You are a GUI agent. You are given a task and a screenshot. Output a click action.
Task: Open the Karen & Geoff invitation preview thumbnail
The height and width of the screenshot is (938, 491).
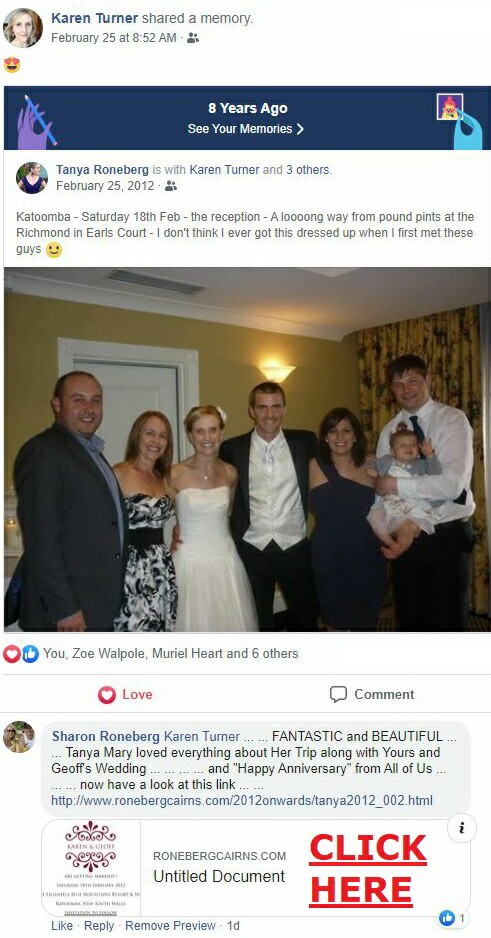pos(91,867)
